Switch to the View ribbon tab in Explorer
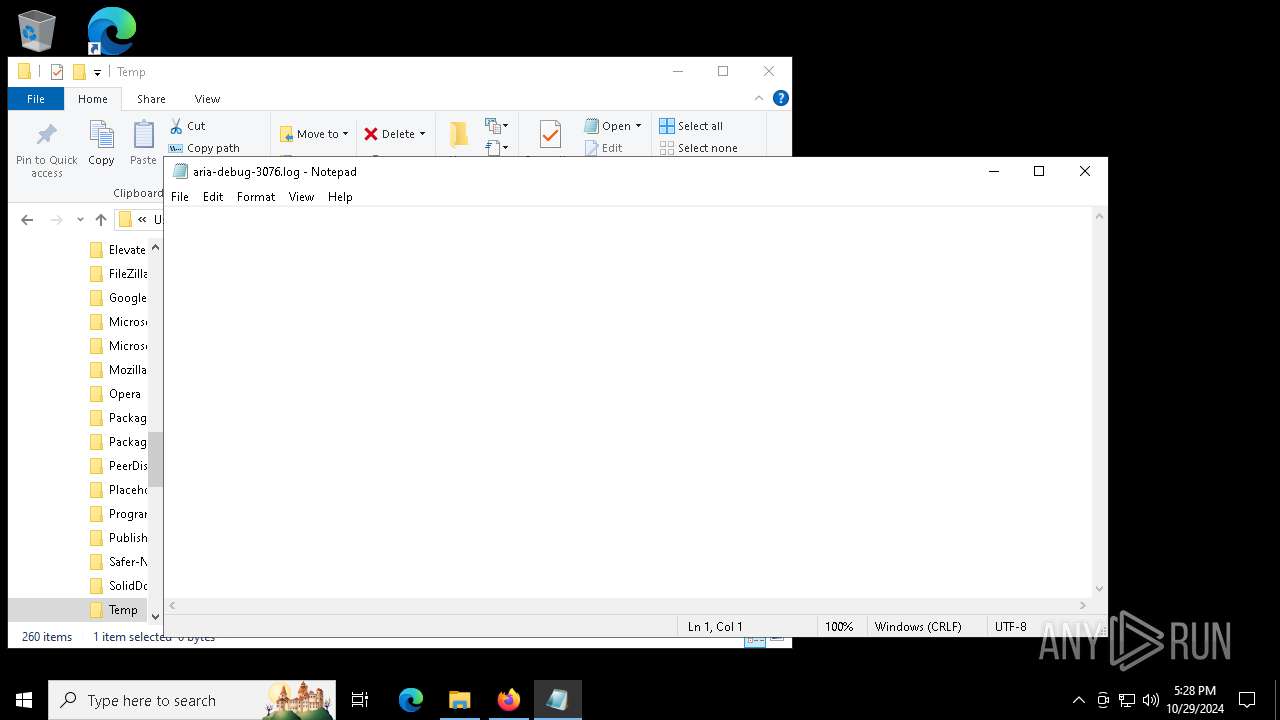This screenshot has height=720, width=1280. click(207, 99)
